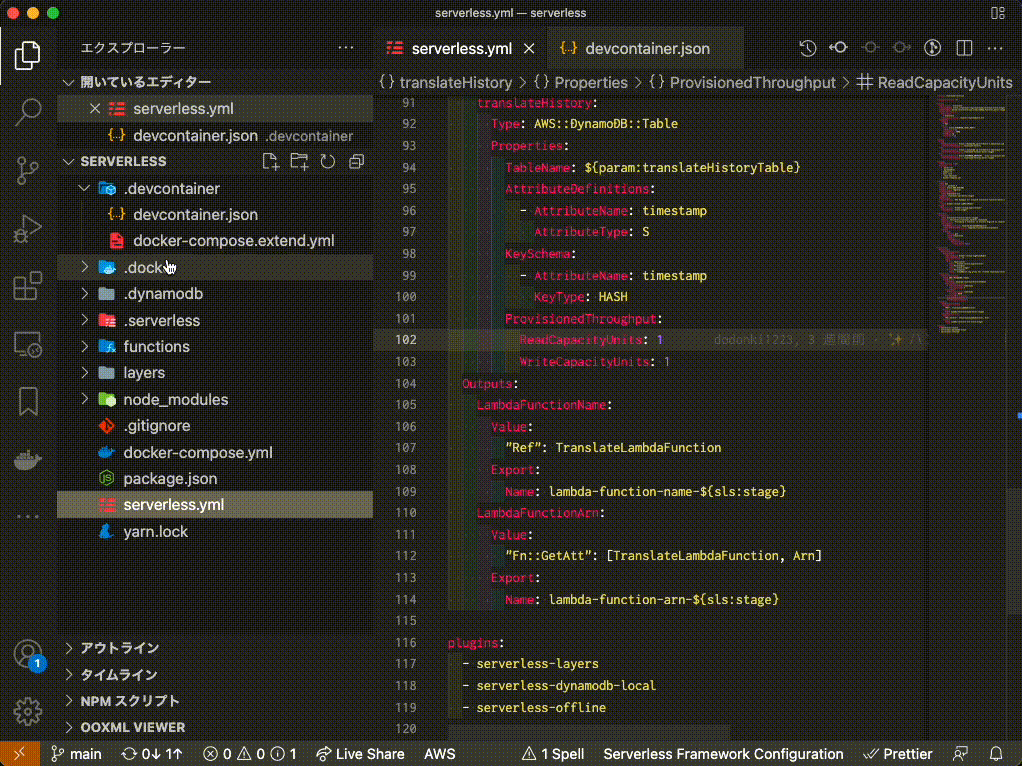The width and height of the screenshot is (1022, 766).
Task: Open Source Control view in activity bar
Action: (x=27, y=170)
